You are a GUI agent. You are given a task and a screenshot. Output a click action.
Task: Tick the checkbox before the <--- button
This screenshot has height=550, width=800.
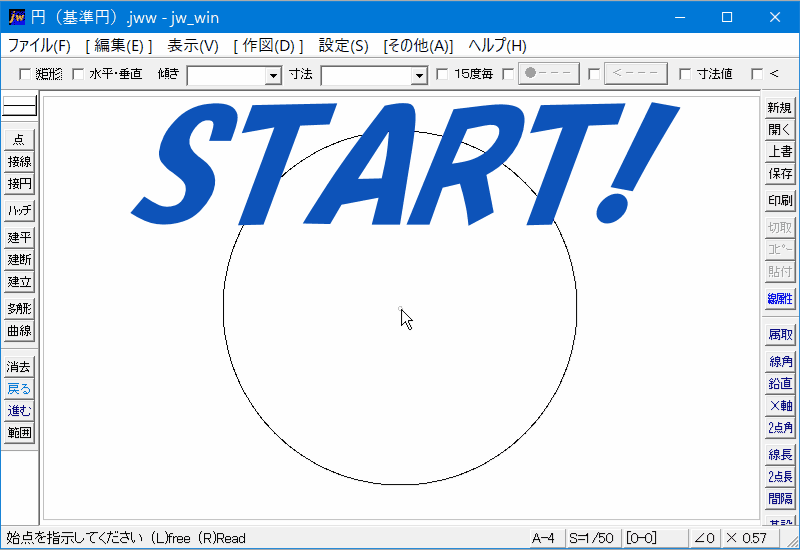pos(593,74)
